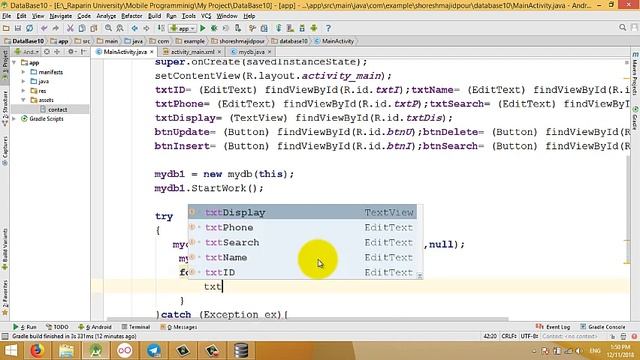
Task: Click the MainActivity breadcrumb
Action: pyautogui.click(x=334, y=41)
